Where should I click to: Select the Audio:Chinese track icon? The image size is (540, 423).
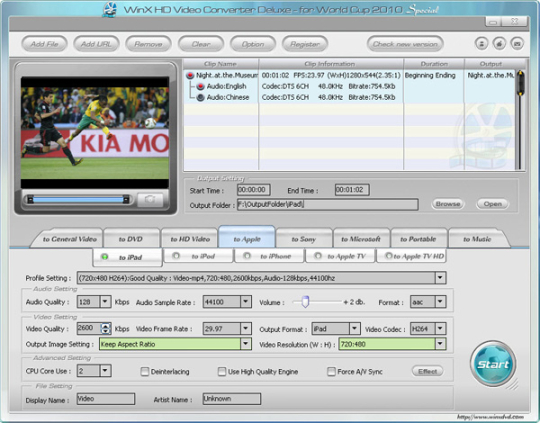200,97
